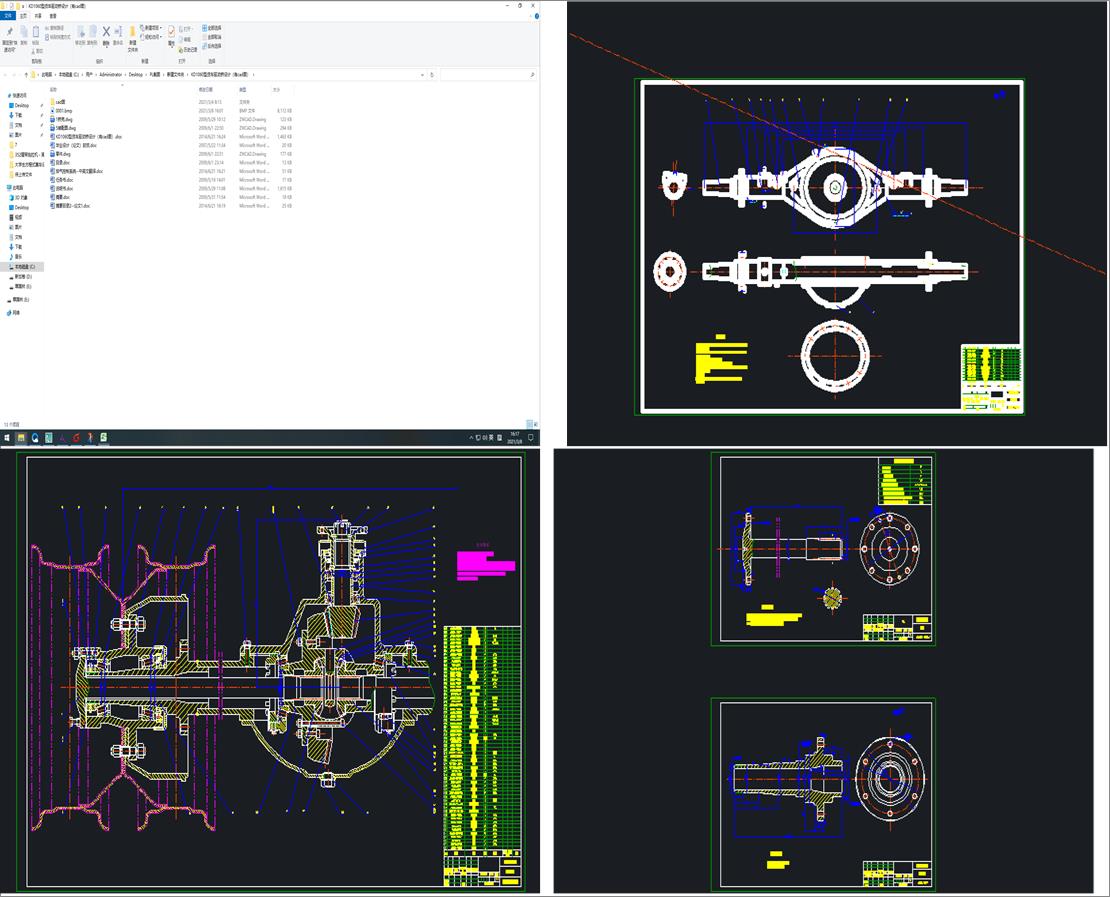
Task: Sort by the 类型 Type column header
Action: click(x=242, y=90)
